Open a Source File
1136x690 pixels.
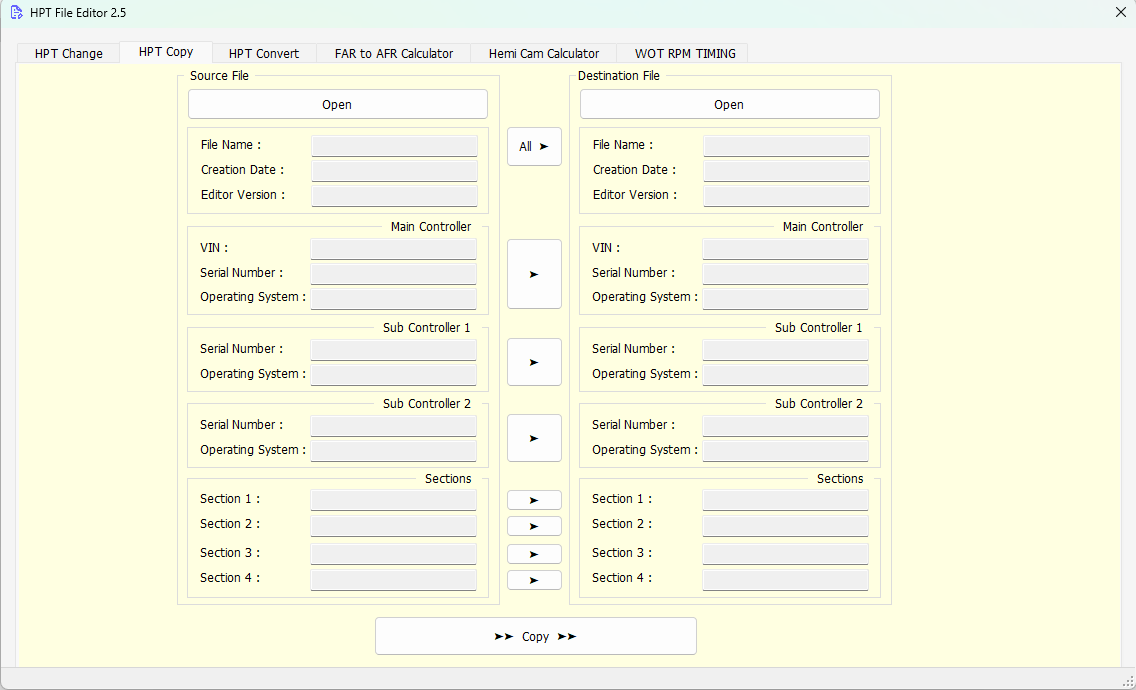tap(337, 105)
